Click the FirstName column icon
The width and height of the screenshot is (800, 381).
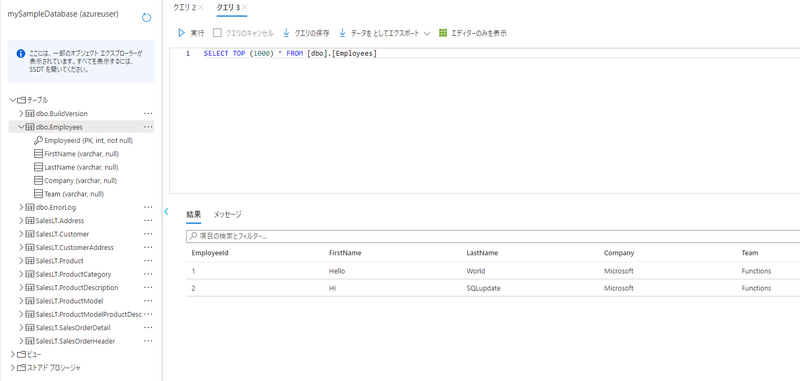[x=38, y=154]
